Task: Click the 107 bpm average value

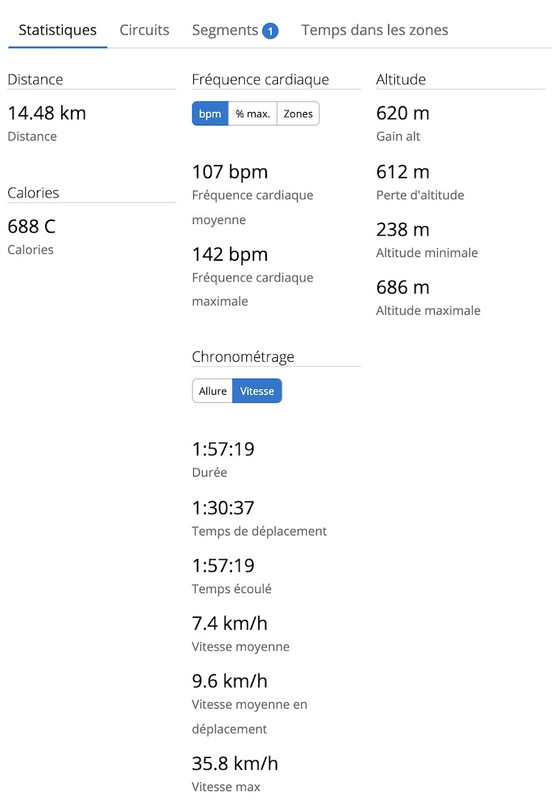Action: pos(230,172)
